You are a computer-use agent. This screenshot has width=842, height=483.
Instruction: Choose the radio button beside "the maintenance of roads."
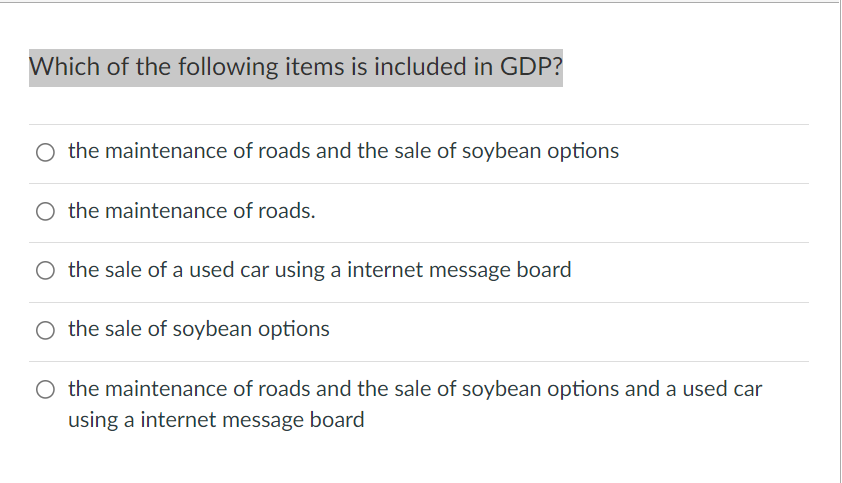[x=45, y=212]
